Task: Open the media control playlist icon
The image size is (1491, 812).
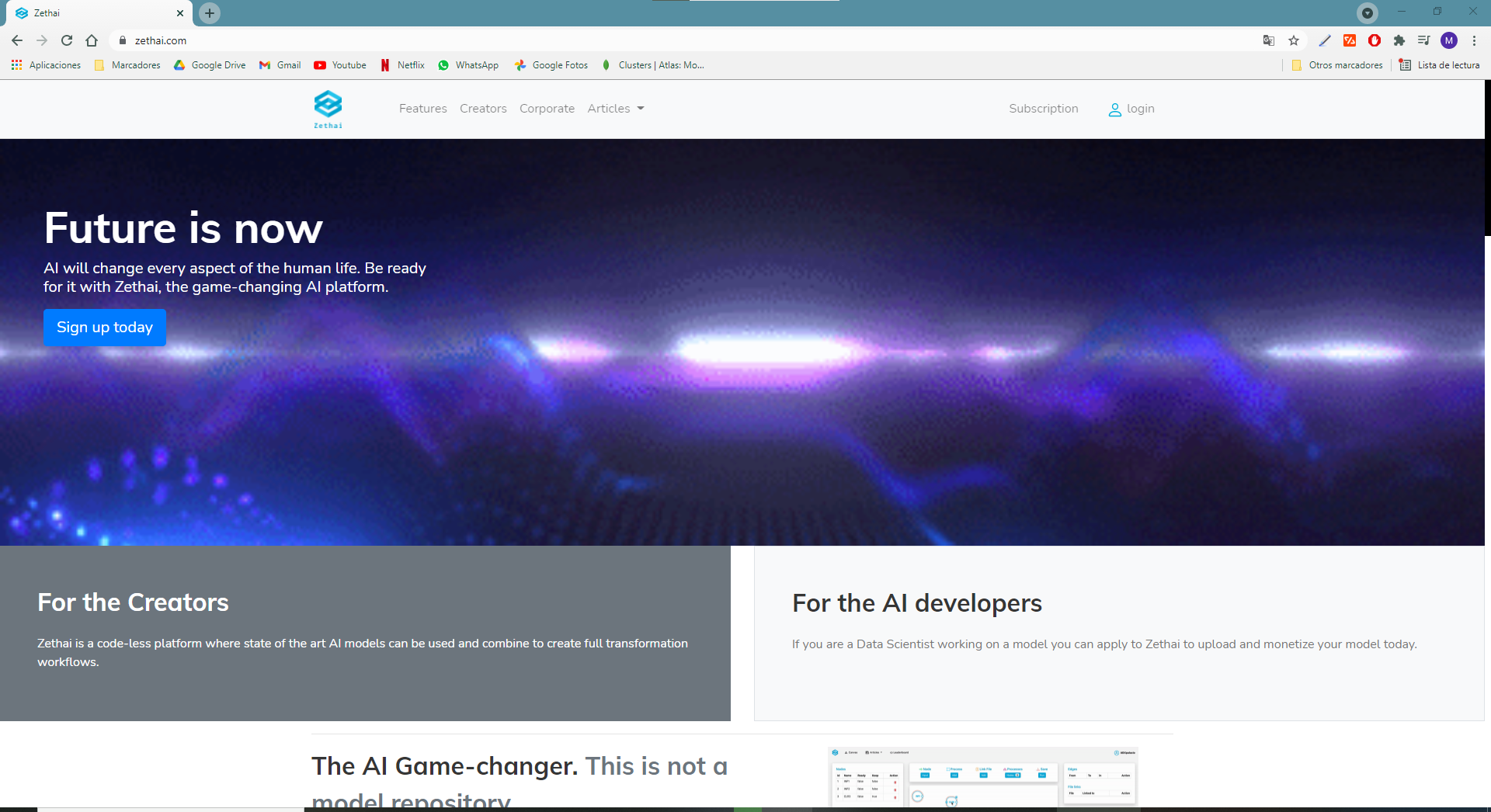Action: tap(1424, 40)
